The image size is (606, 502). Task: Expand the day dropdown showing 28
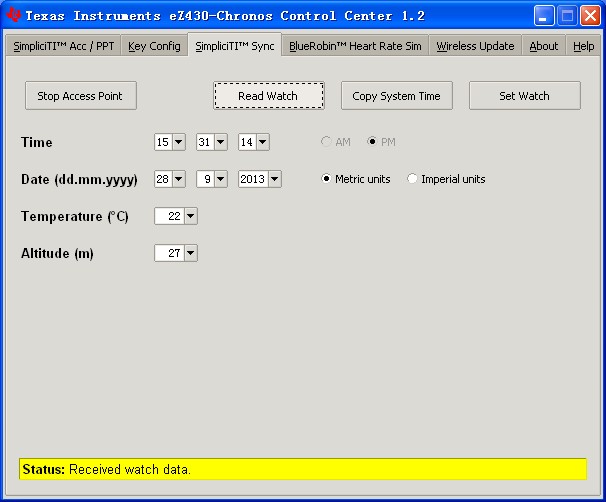pyautogui.click(x=179, y=179)
